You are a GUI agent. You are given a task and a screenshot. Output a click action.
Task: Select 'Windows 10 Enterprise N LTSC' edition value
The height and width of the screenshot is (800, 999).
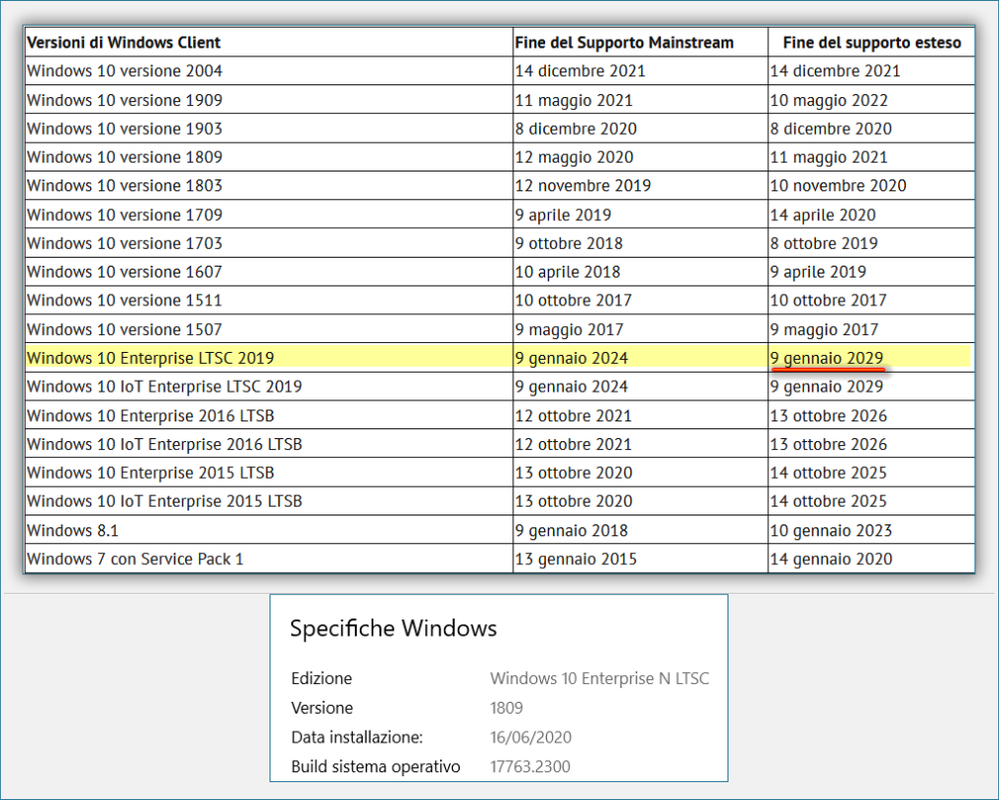[x=600, y=678]
